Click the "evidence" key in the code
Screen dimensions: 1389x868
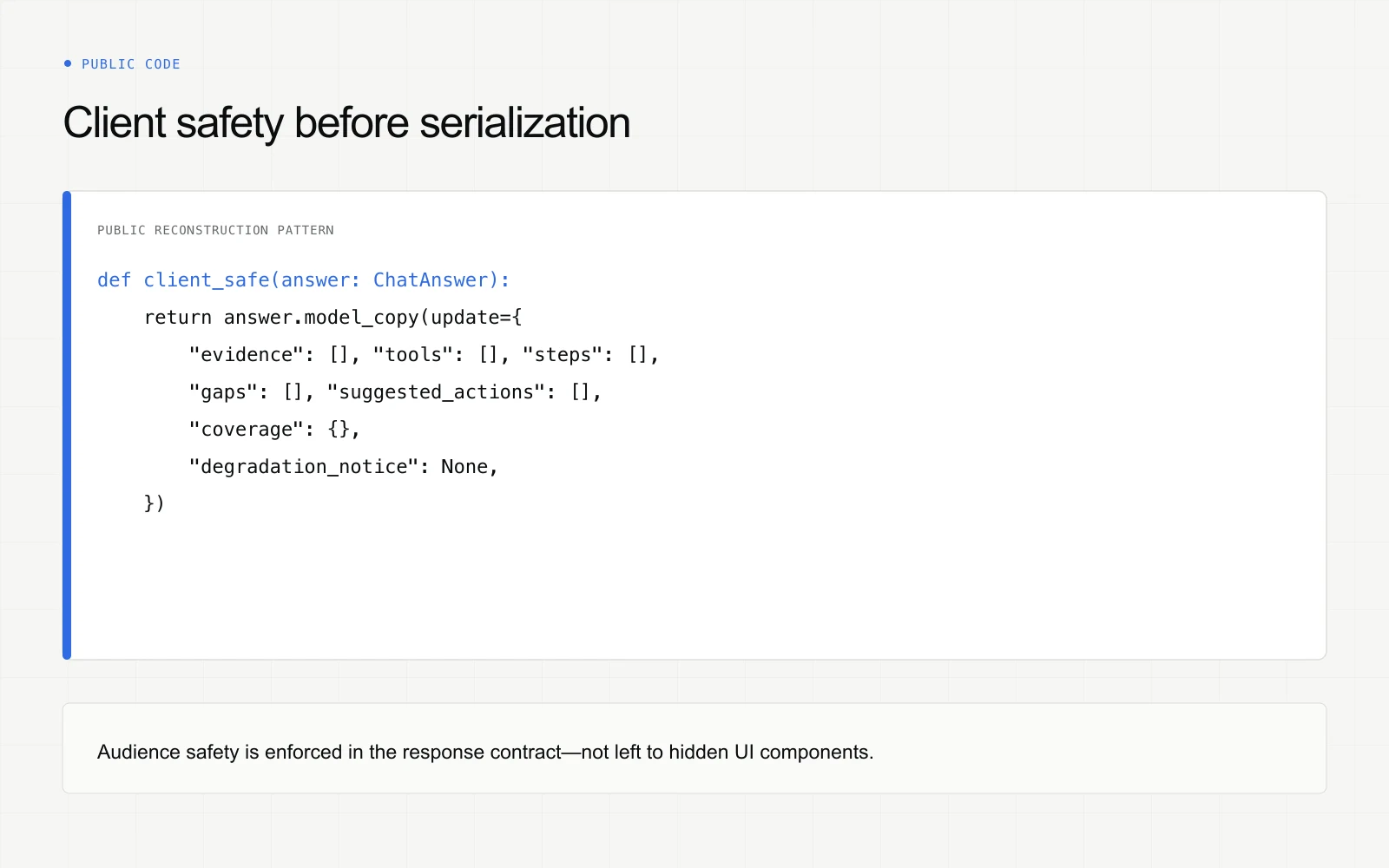coord(246,355)
